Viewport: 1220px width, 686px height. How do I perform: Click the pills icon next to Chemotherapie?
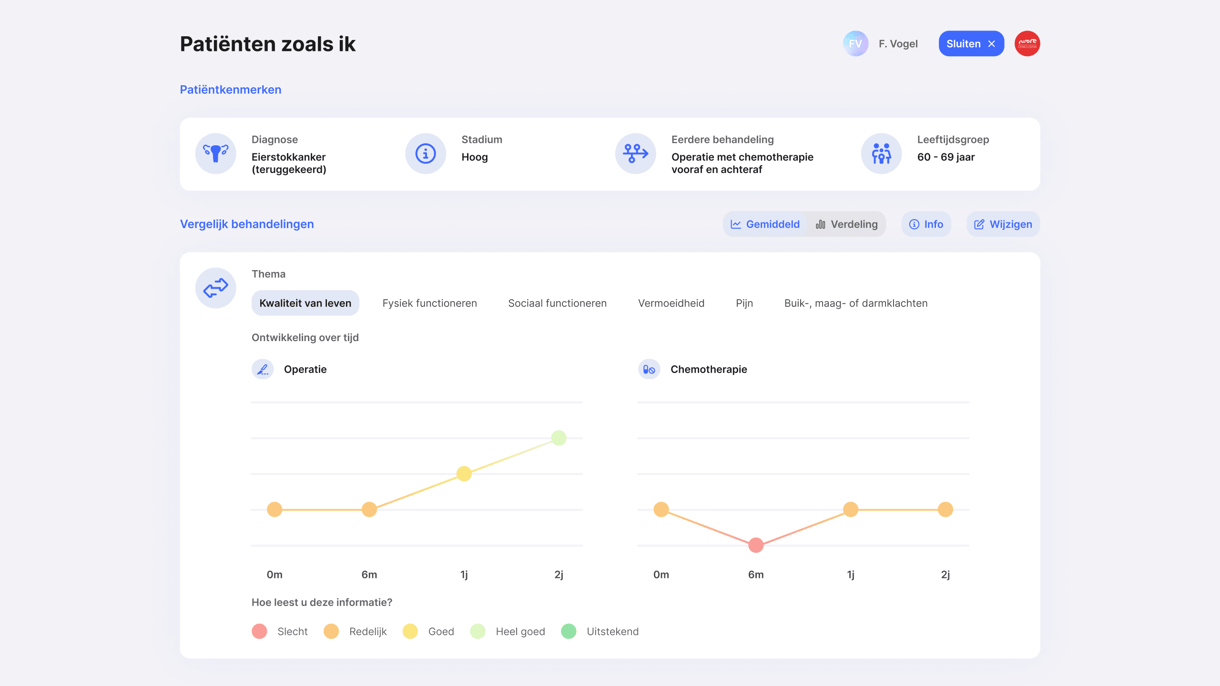(x=649, y=369)
